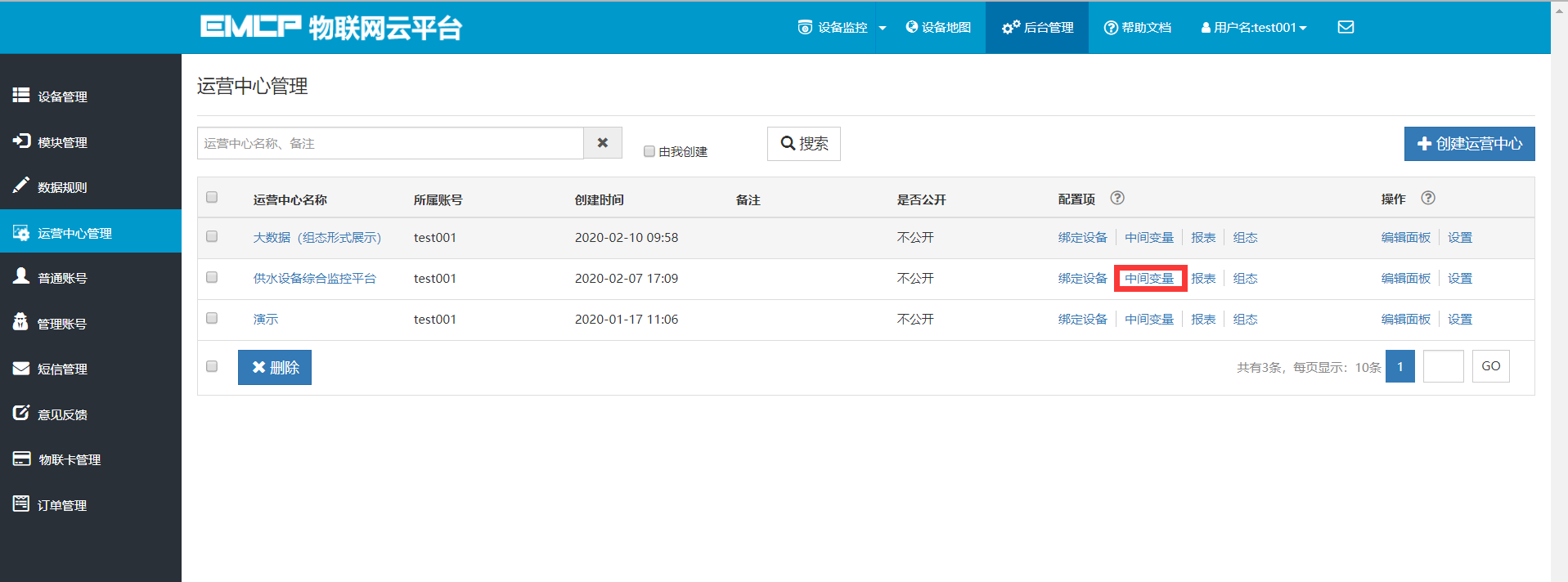The width and height of the screenshot is (1568, 582).
Task: Click the 普通账号 user icon
Action: 20,276
